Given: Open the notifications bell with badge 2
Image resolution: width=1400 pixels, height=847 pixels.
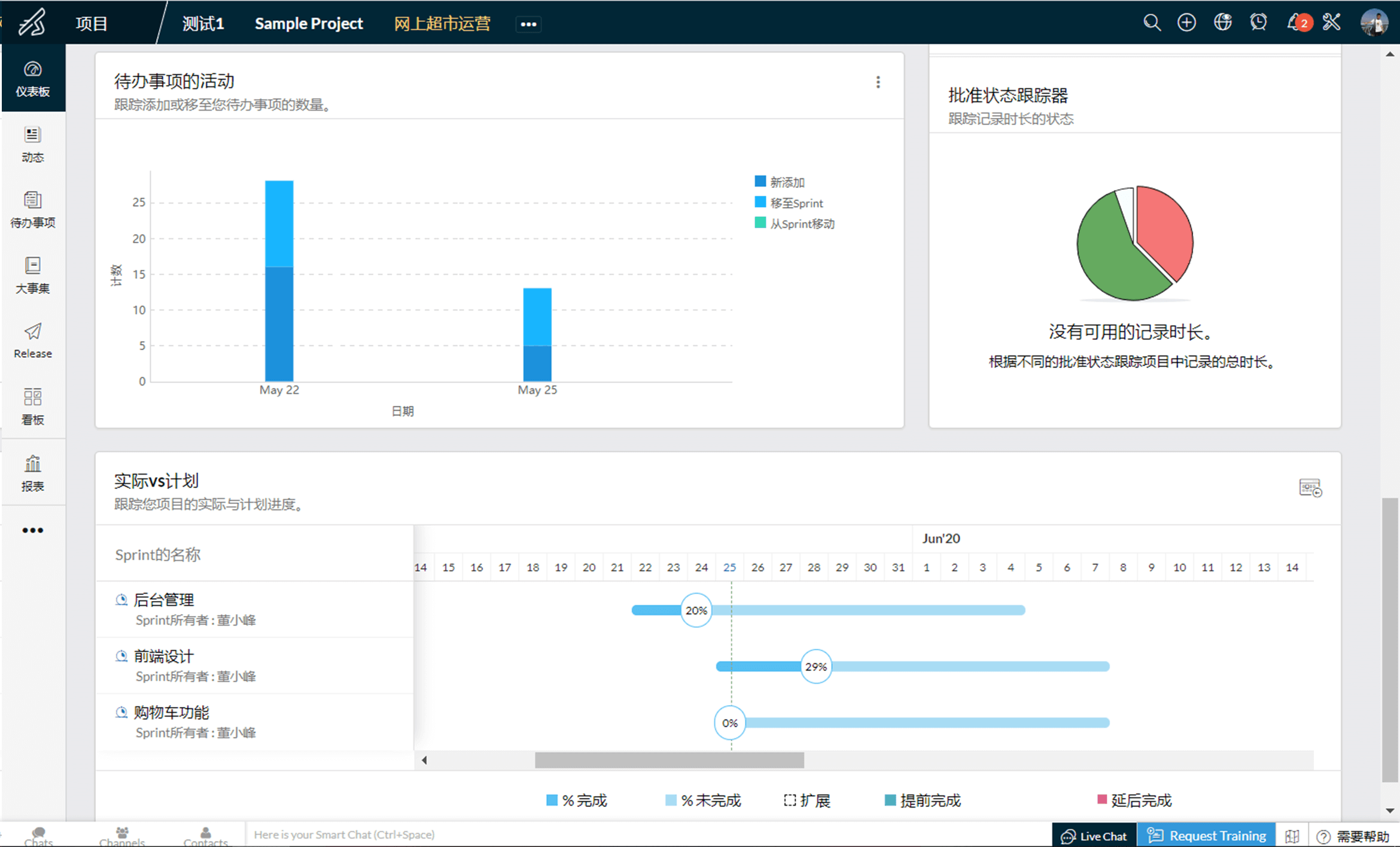Looking at the screenshot, I should coord(1298,23).
